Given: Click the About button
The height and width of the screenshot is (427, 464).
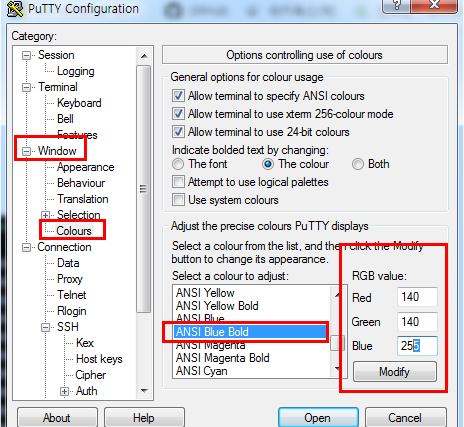Looking at the screenshot, I should coord(57,418).
